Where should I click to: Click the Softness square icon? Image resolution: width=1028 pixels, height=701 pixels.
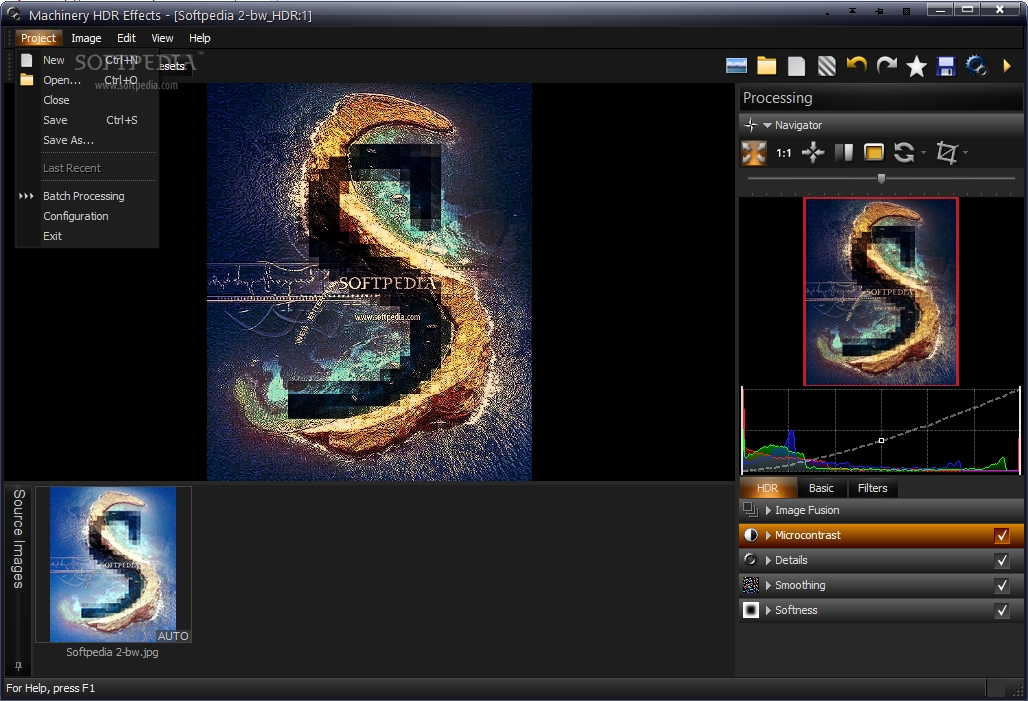pyautogui.click(x=750, y=610)
